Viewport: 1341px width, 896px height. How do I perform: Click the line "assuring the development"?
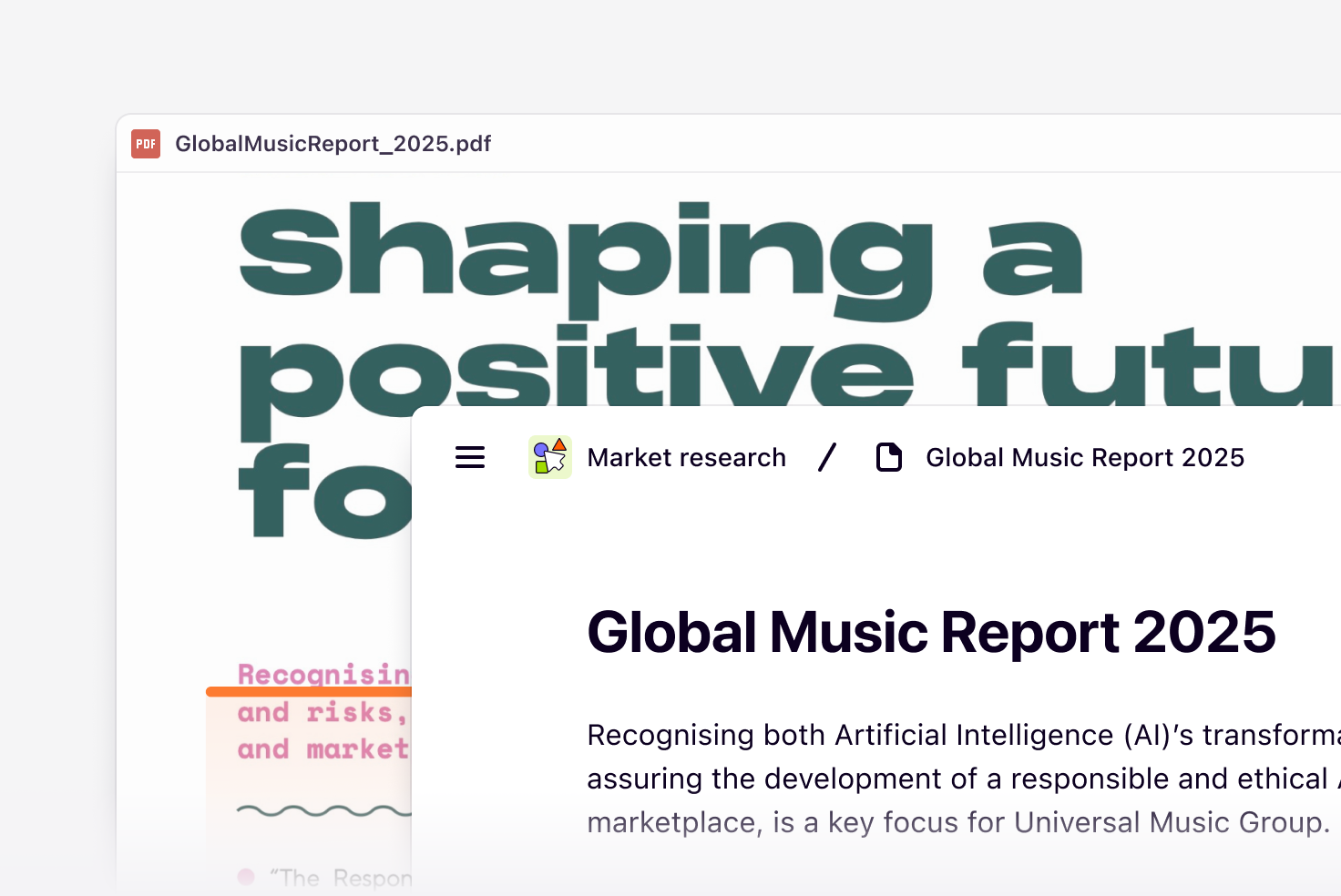[x=957, y=779]
